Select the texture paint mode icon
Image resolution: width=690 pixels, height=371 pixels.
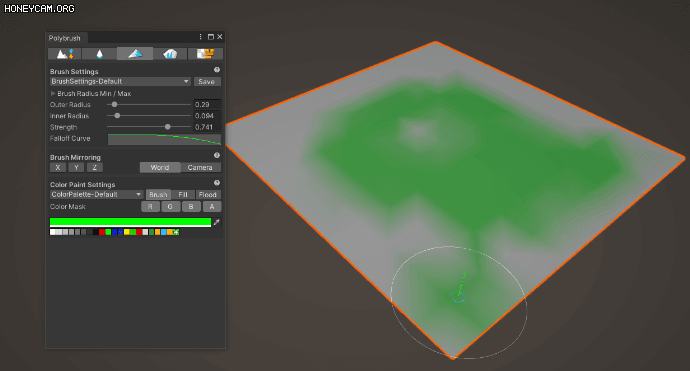[x=205, y=54]
